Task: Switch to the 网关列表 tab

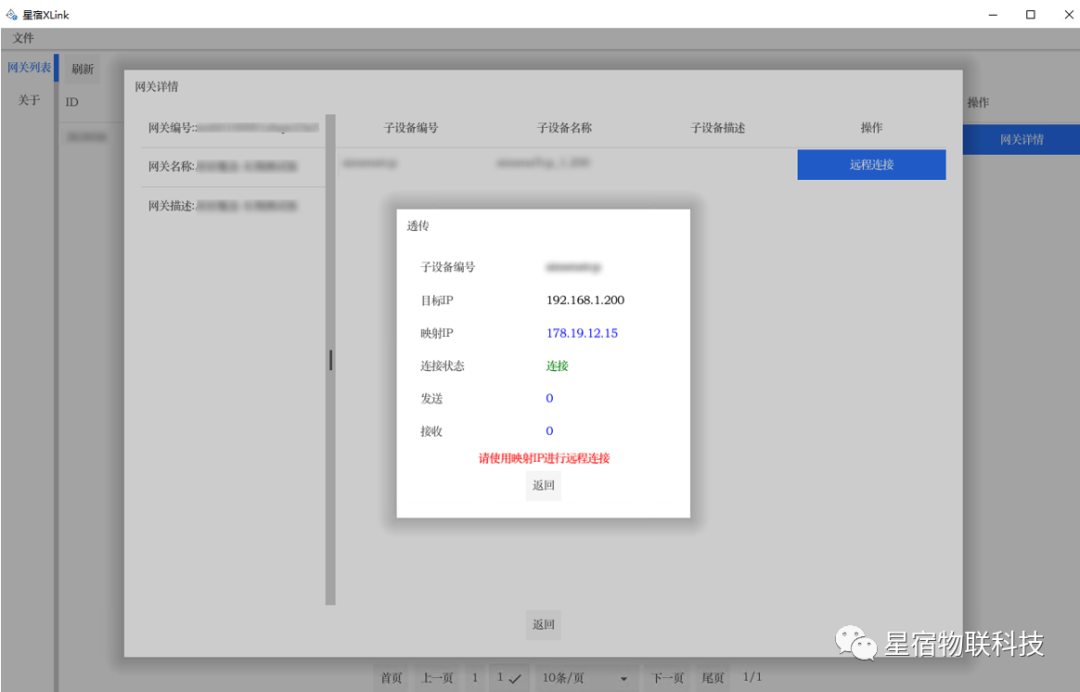Action: pos(29,68)
